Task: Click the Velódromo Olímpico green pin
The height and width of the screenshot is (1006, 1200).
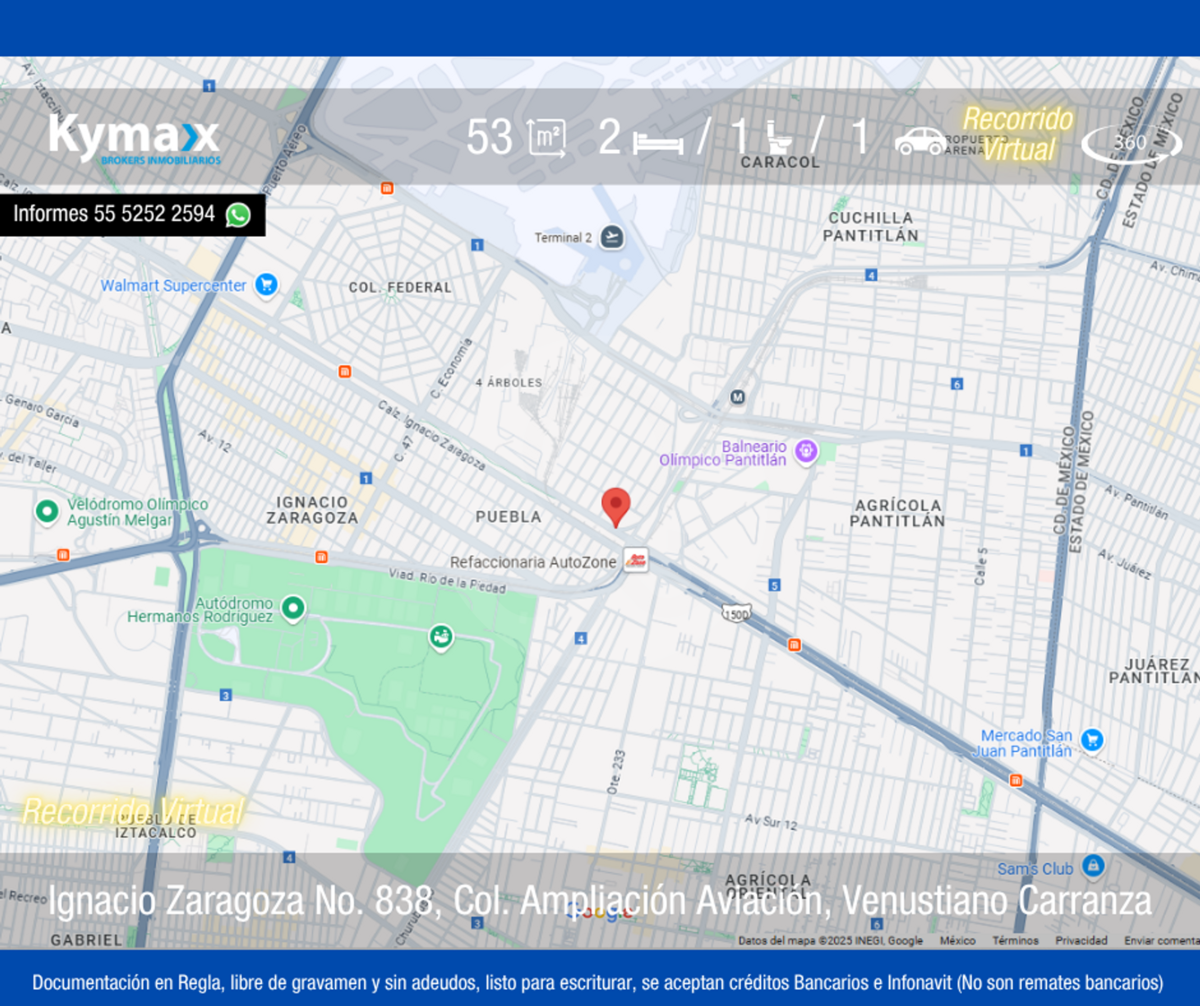Action: (x=45, y=512)
